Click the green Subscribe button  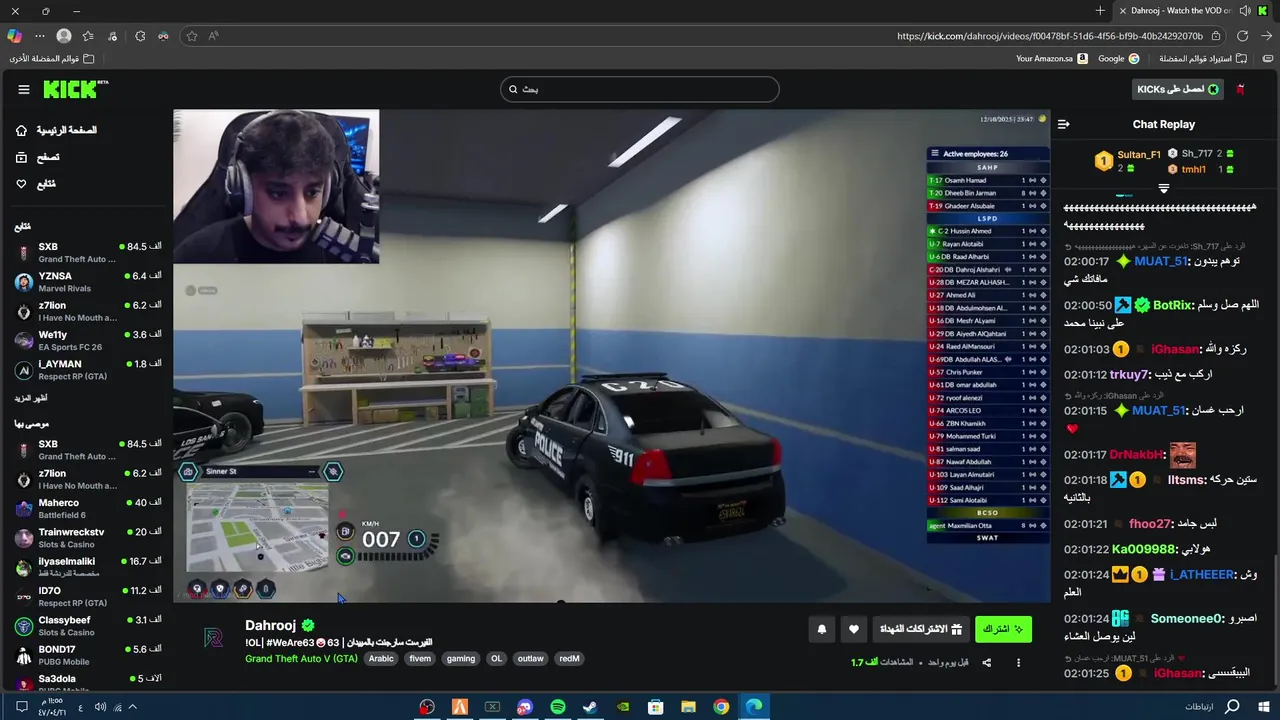coord(1003,629)
